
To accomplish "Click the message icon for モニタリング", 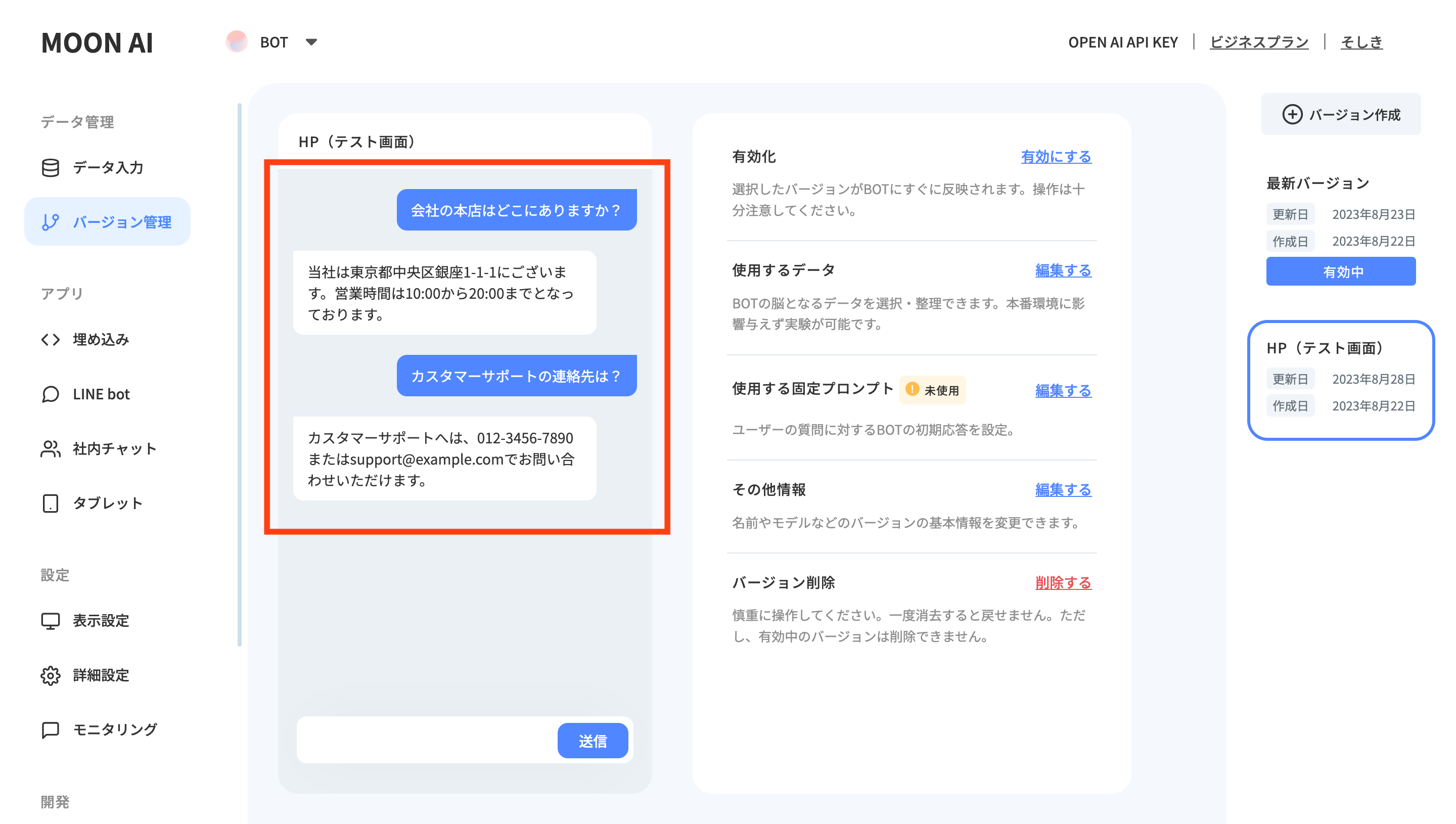I will (x=51, y=729).
